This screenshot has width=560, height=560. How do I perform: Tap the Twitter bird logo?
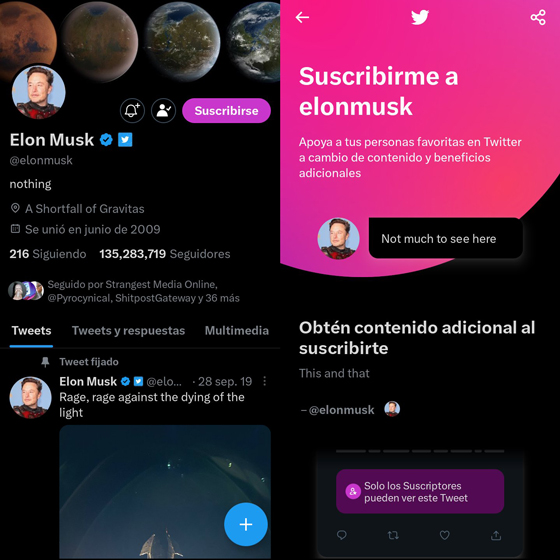click(420, 17)
